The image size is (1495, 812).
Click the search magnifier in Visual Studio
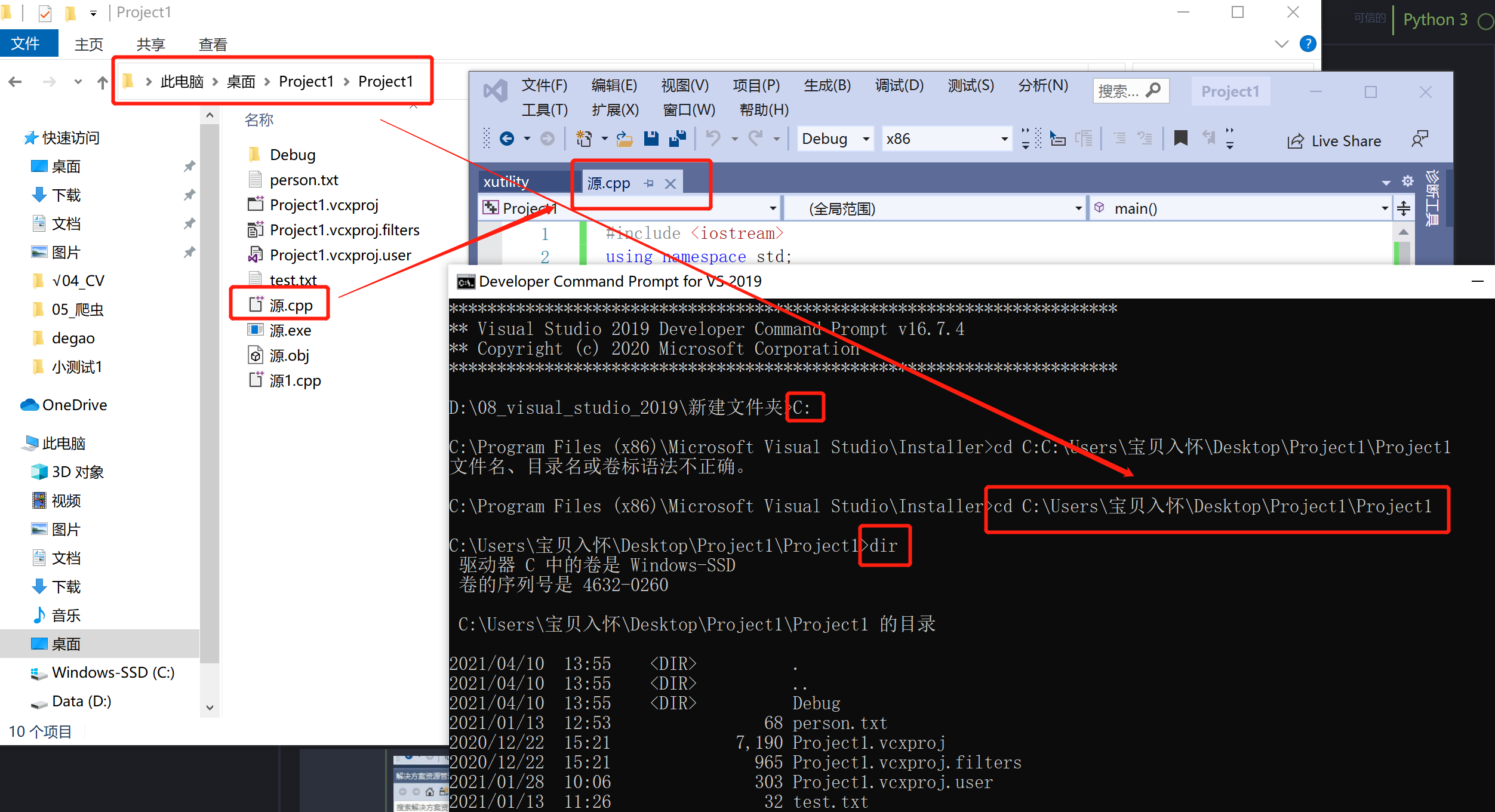1153,91
